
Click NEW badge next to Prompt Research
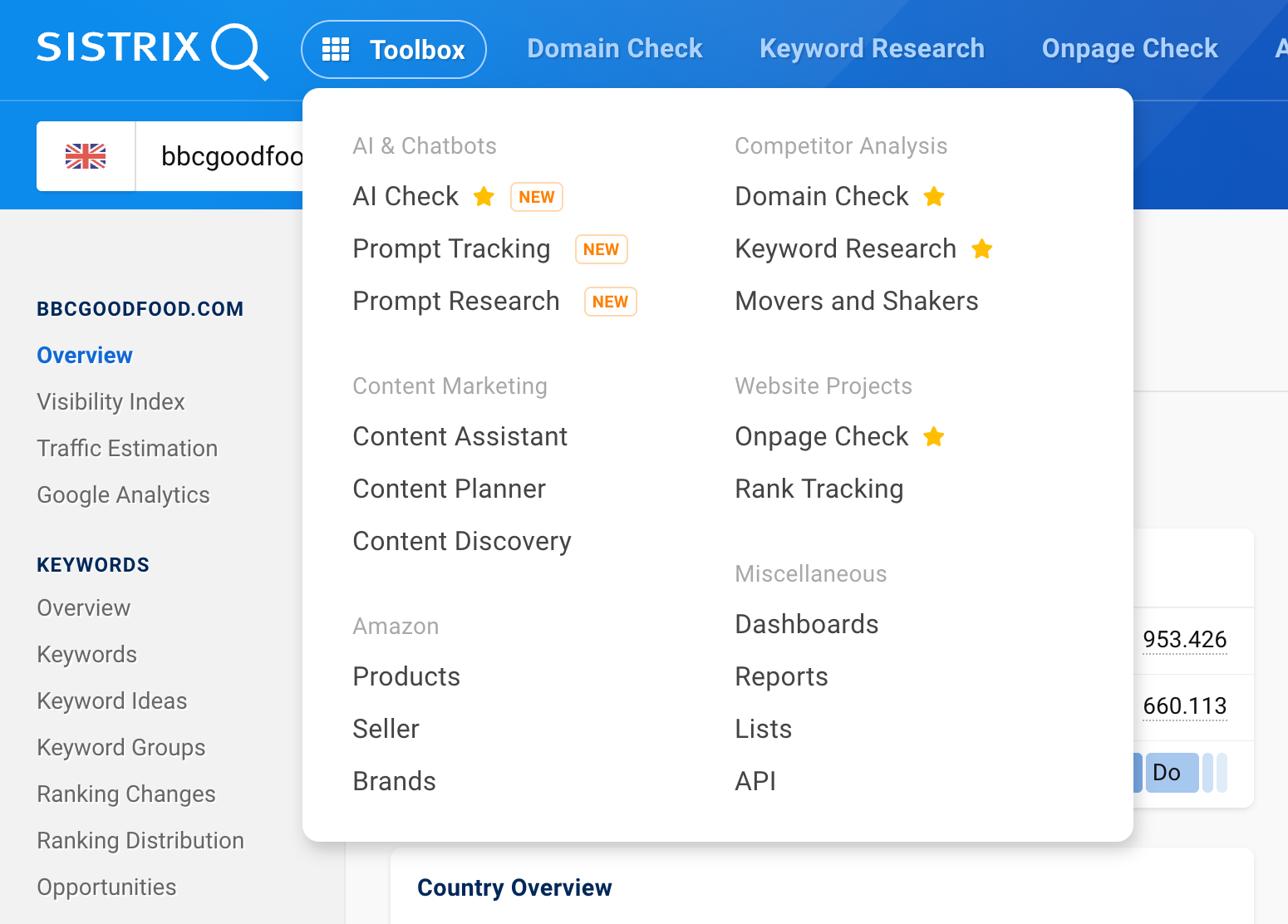click(611, 302)
